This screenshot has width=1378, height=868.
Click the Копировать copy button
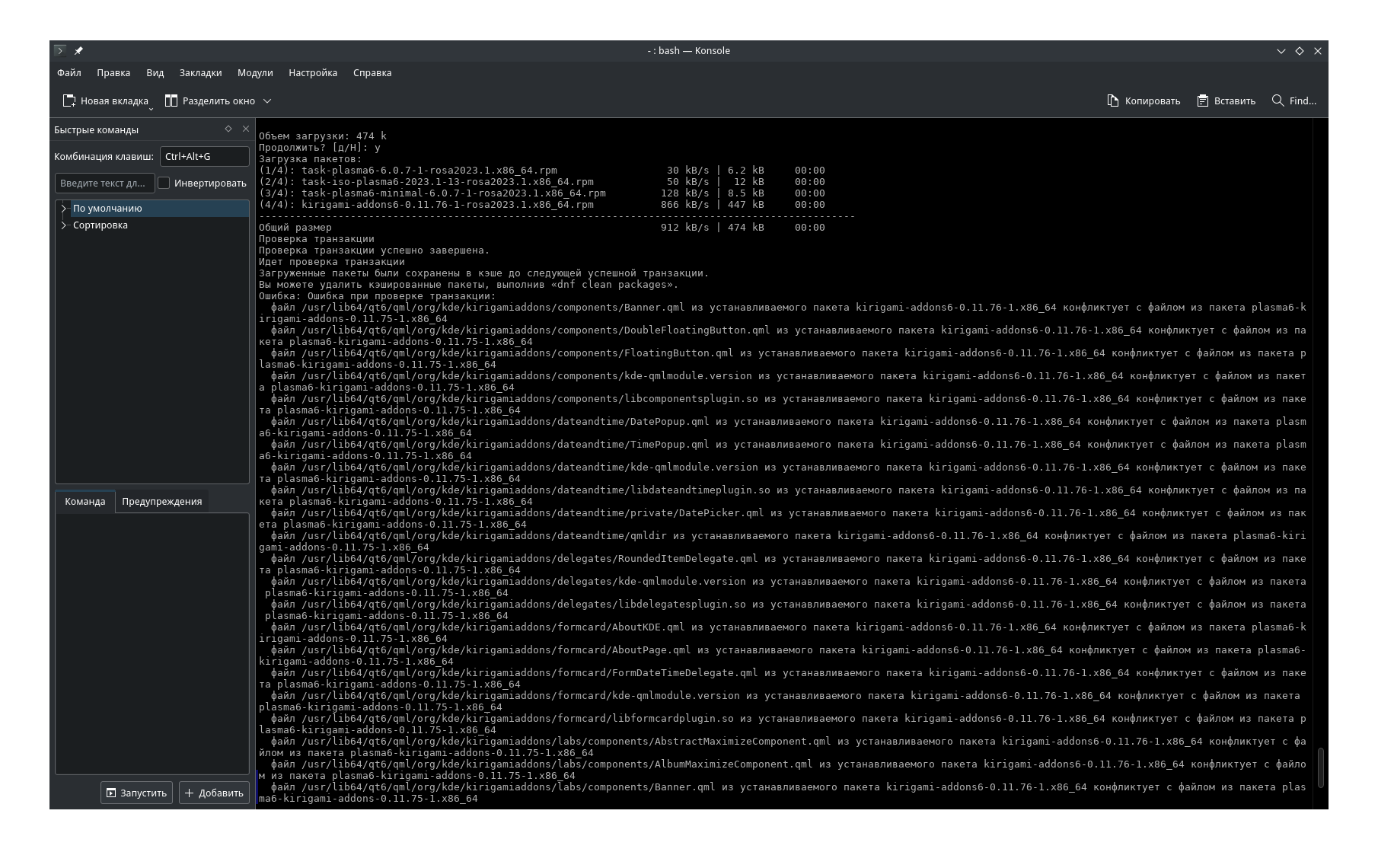1144,101
